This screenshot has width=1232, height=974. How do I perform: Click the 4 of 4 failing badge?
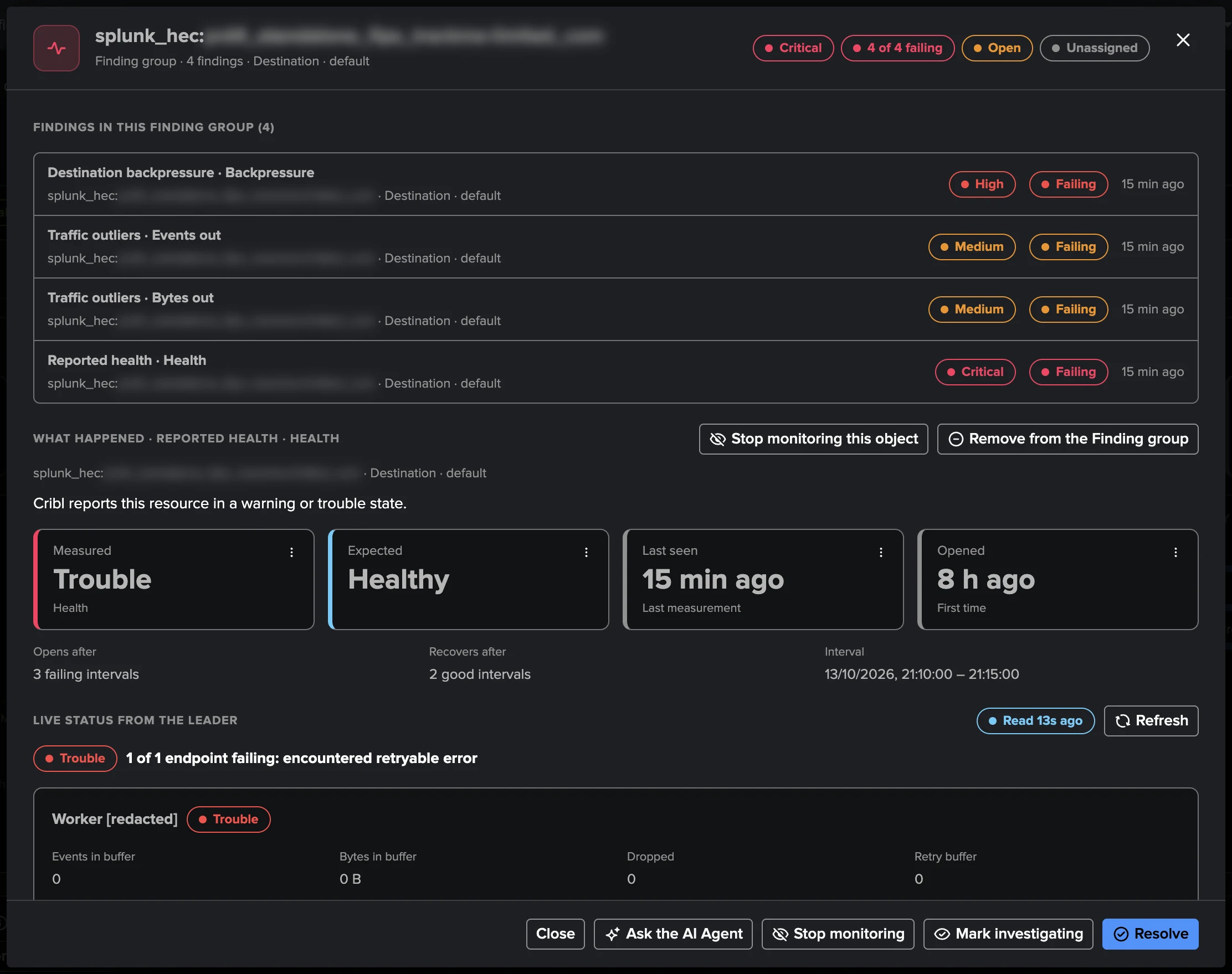point(898,48)
